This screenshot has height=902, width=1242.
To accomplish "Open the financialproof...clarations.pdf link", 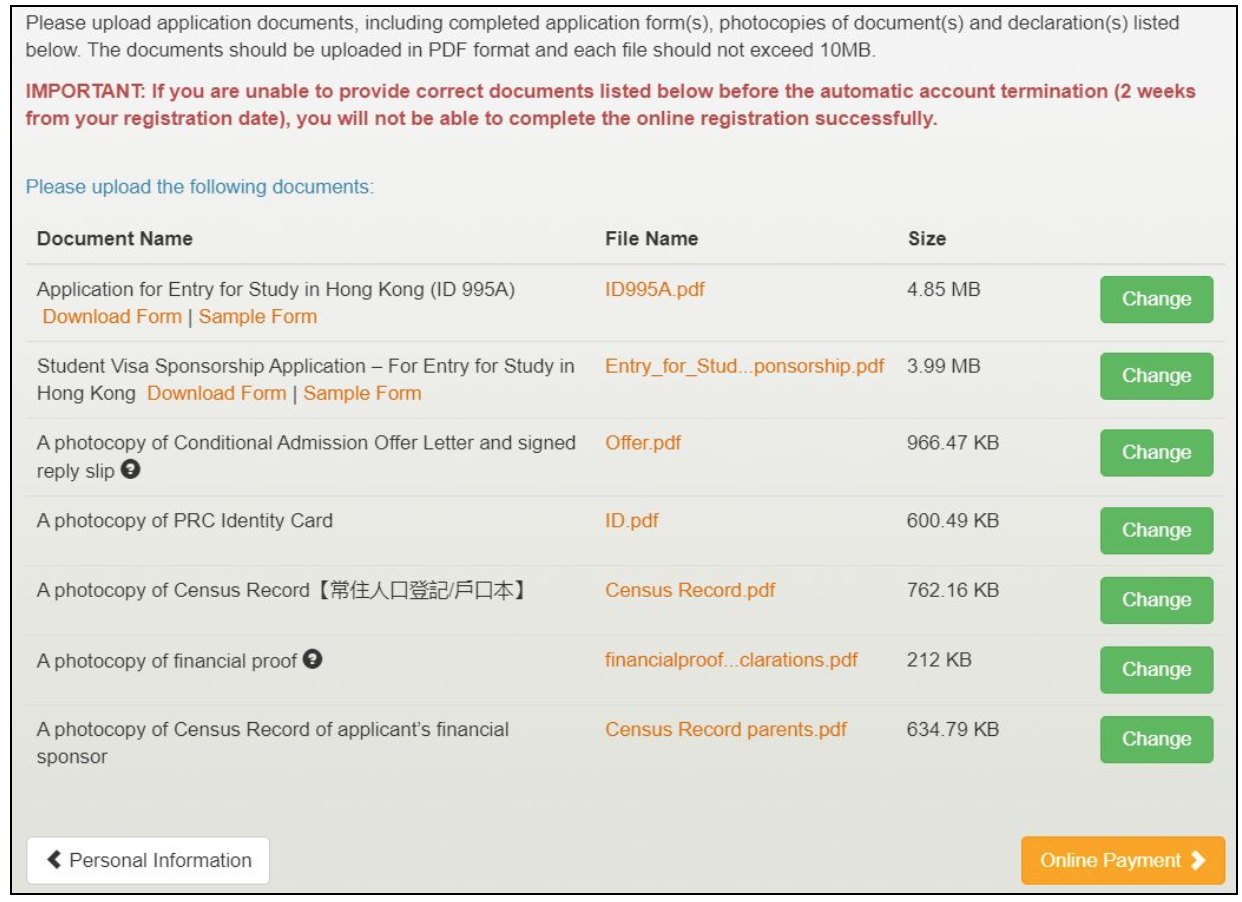I will (x=731, y=660).
